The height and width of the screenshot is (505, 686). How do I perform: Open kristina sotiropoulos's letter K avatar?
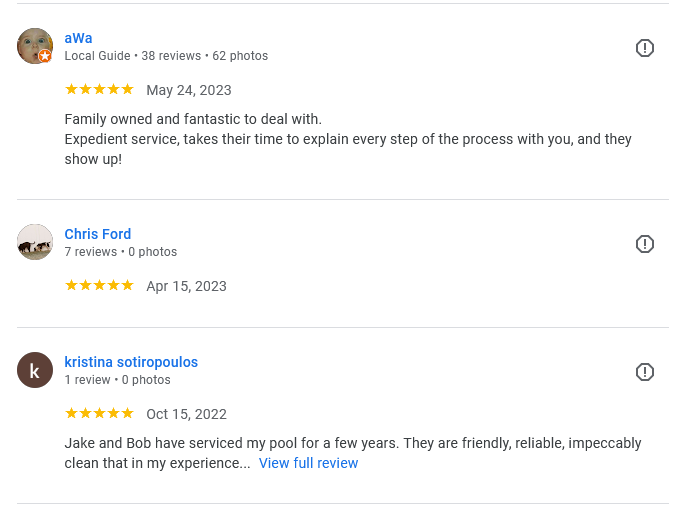35,370
